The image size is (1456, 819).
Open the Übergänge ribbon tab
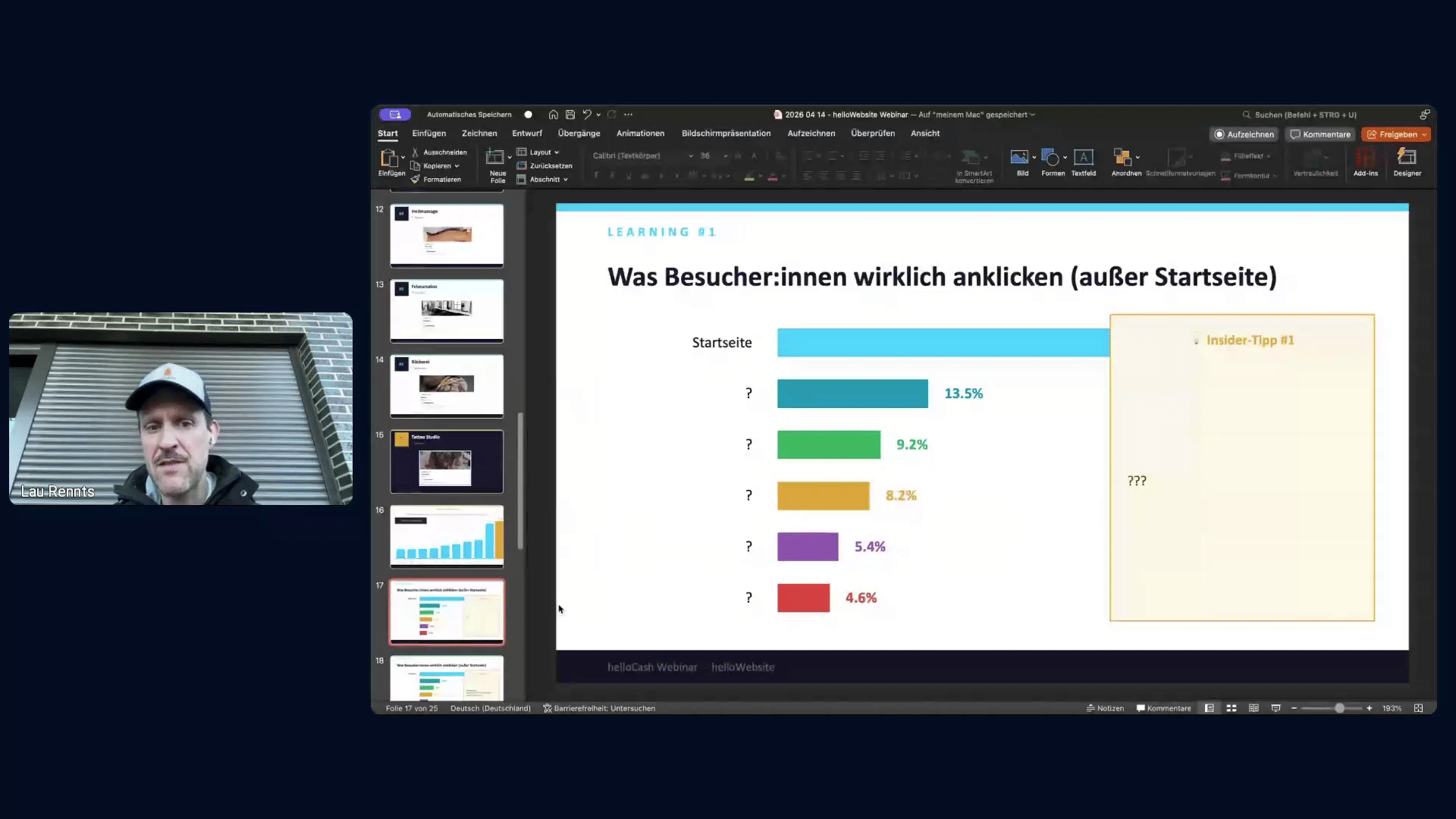tap(579, 133)
